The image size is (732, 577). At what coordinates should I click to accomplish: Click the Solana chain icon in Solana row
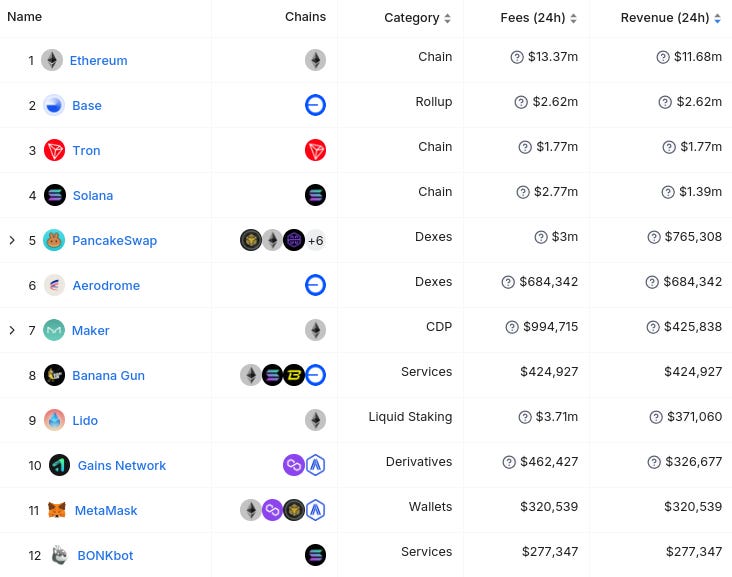[316, 195]
